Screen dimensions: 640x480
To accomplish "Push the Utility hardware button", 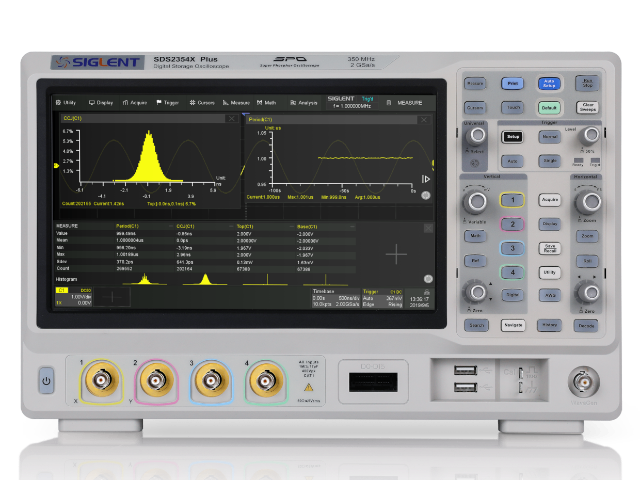I will pyautogui.click(x=549, y=272).
